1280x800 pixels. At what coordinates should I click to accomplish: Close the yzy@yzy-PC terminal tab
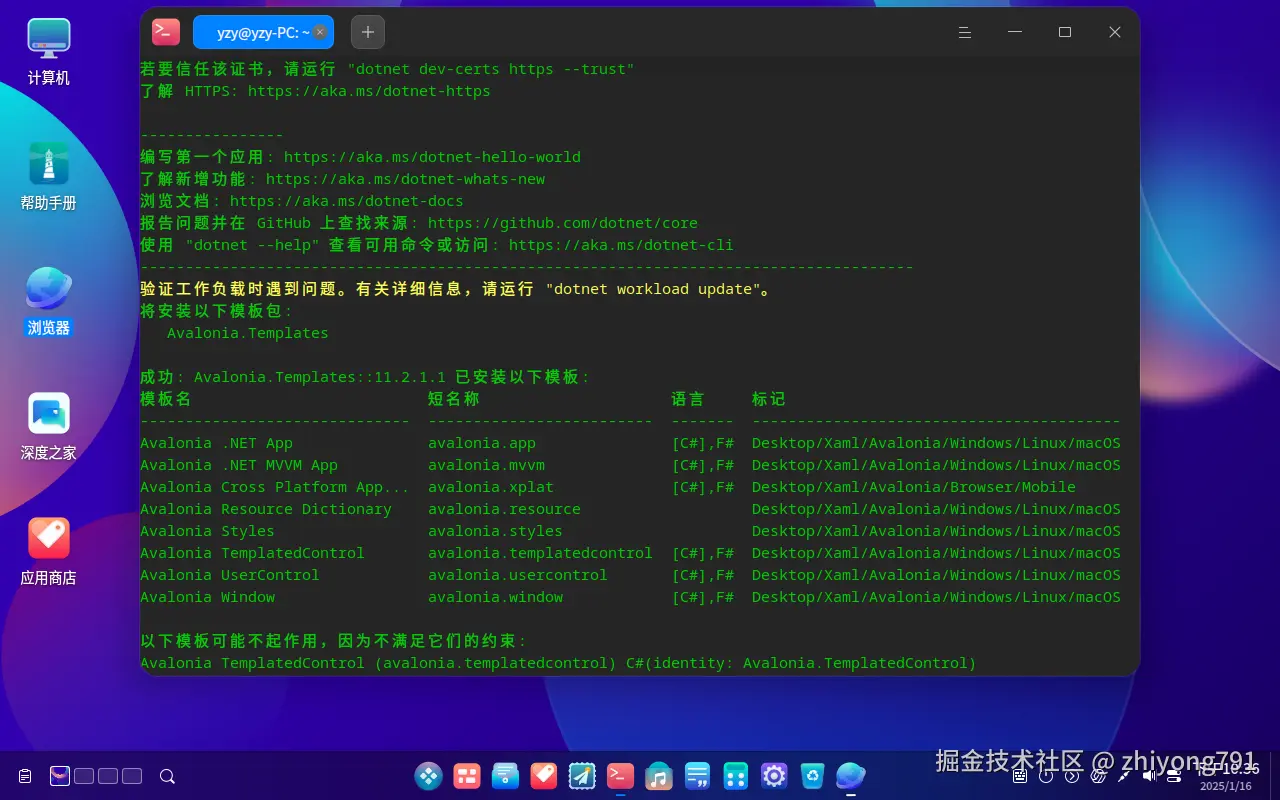[x=320, y=32]
